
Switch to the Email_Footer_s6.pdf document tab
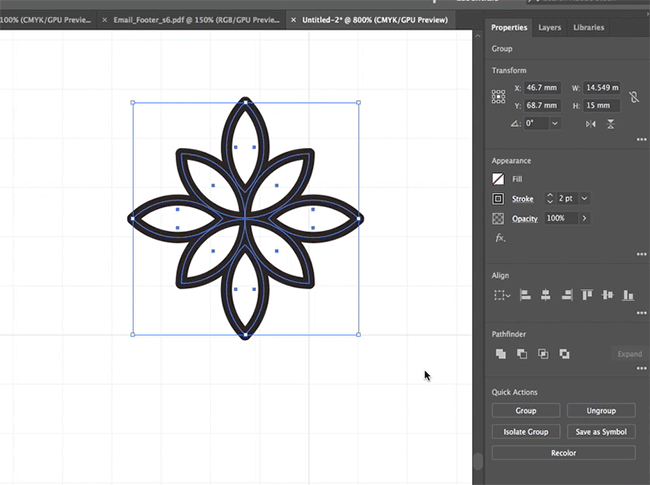(197, 20)
